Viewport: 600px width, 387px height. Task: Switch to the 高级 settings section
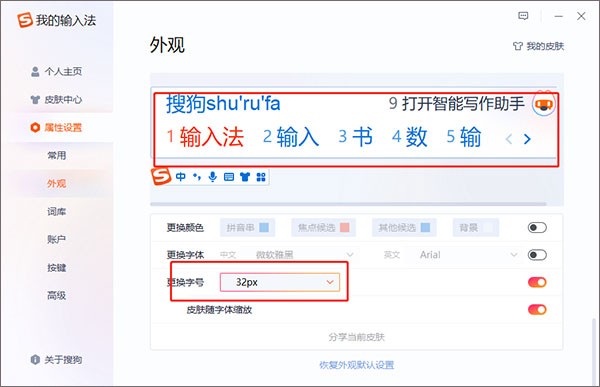[x=57, y=296]
